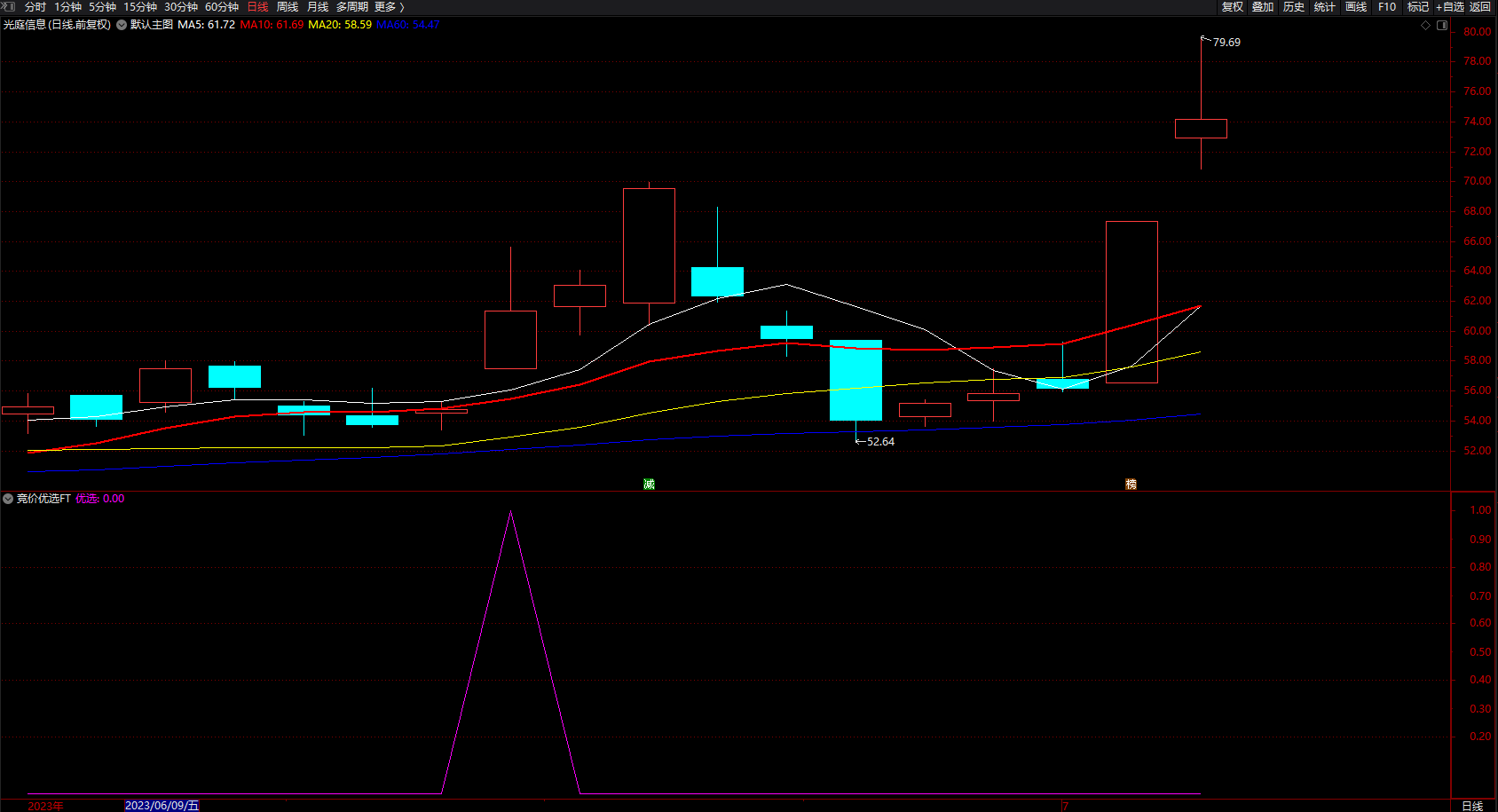This screenshot has height=812, width=1498.
Task: Click the 日线 label at bottom-right corner
Action: pyautogui.click(x=1472, y=806)
